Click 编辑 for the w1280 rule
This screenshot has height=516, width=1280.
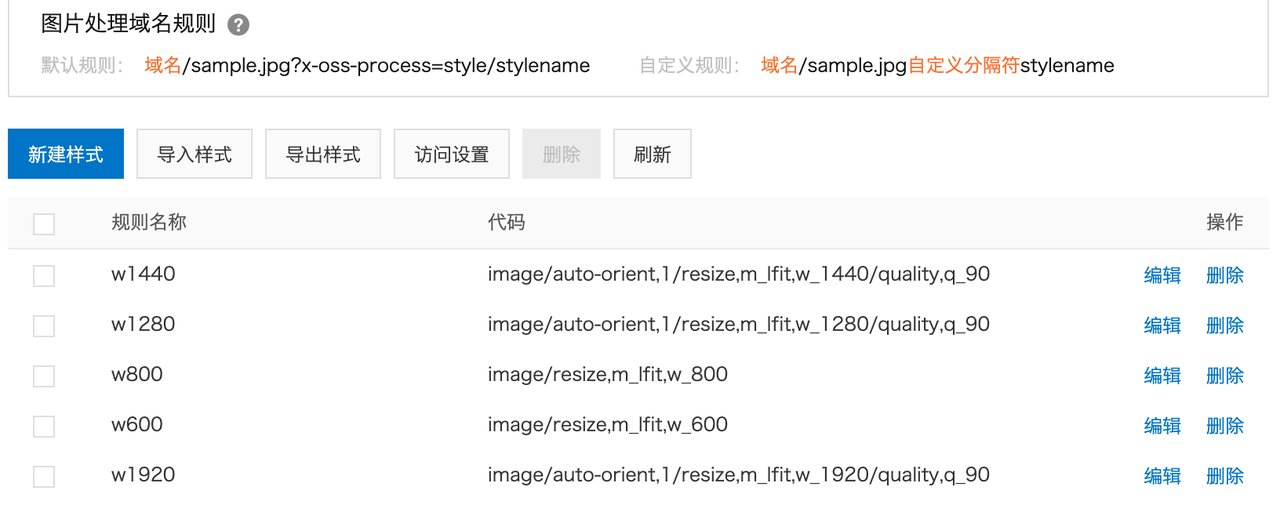[1162, 325]
